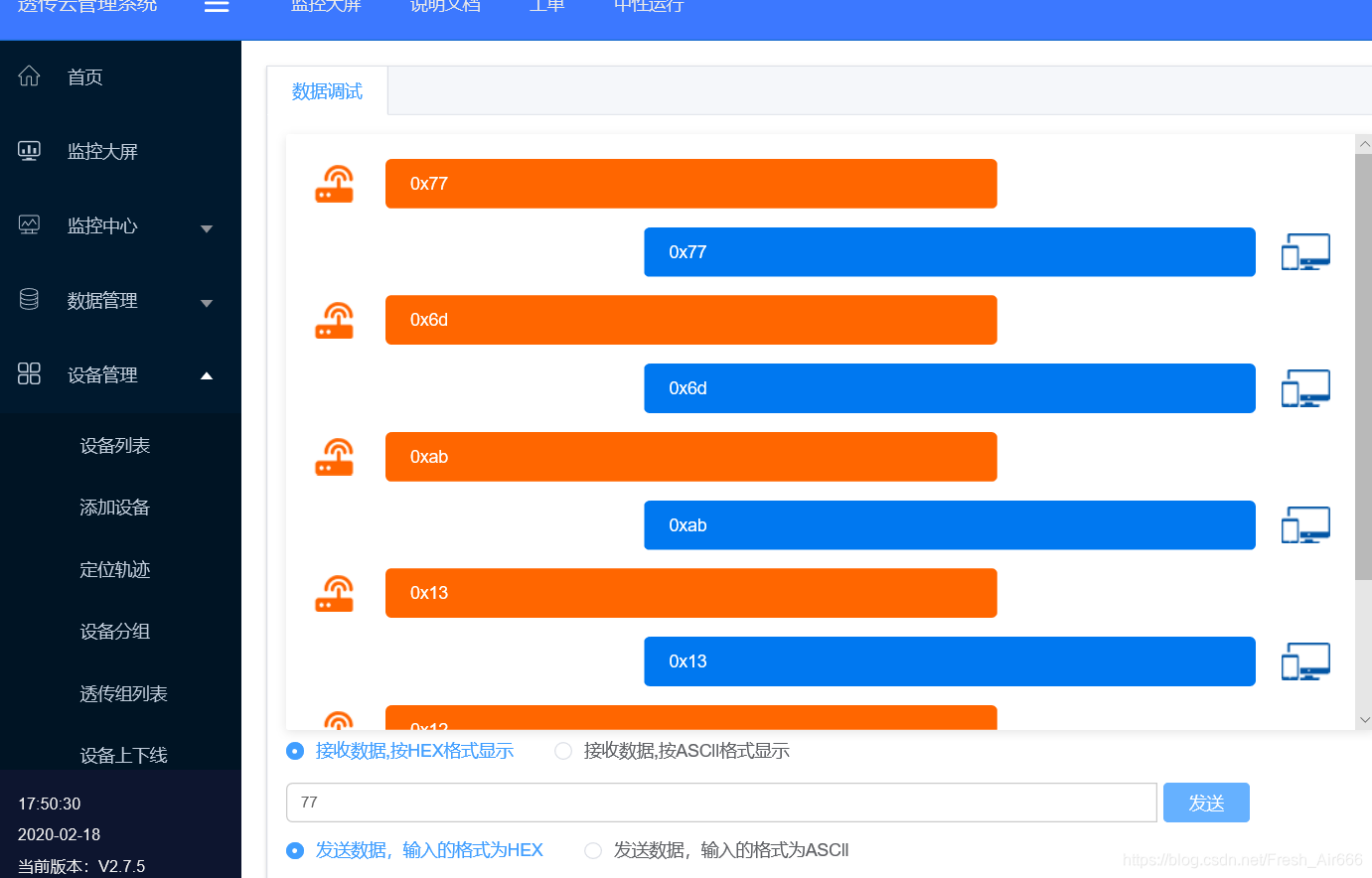The width and height of the screenshot is (1372, 878).
Task: Expand the 数据管理 dropdown arrow
Action: (x=207, y=303)
